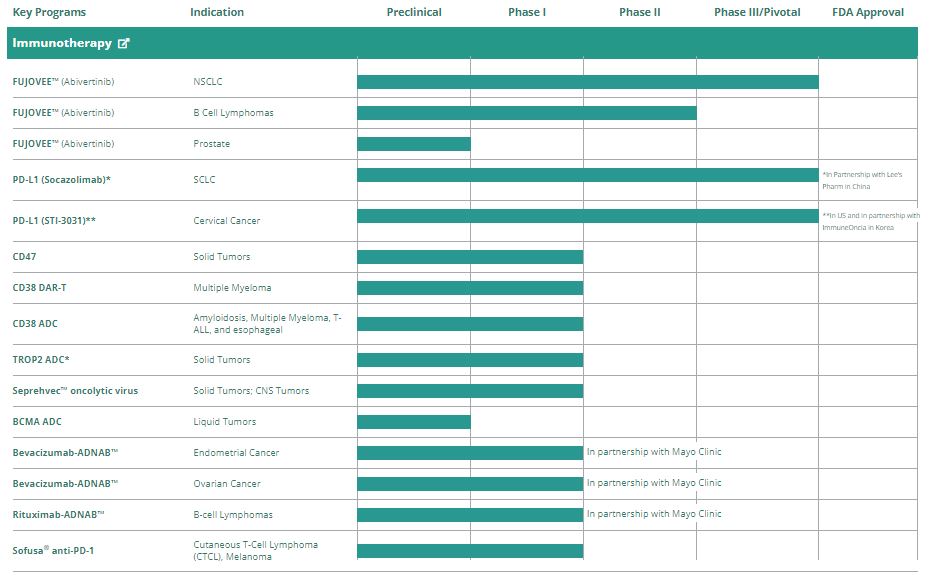Click the FDA Approval column header
Screen dimensions: 929x580
click(867, 12)
